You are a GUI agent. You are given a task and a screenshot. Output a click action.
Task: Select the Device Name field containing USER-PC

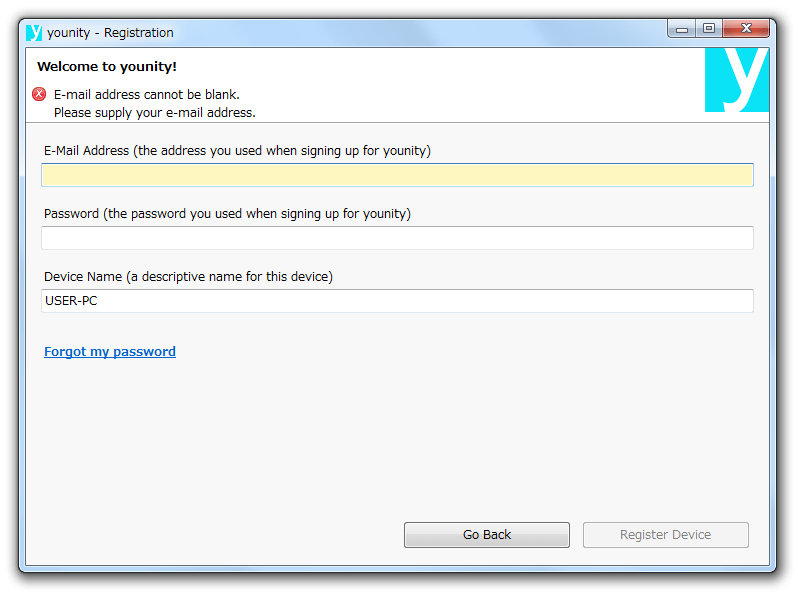pos(397,301)
